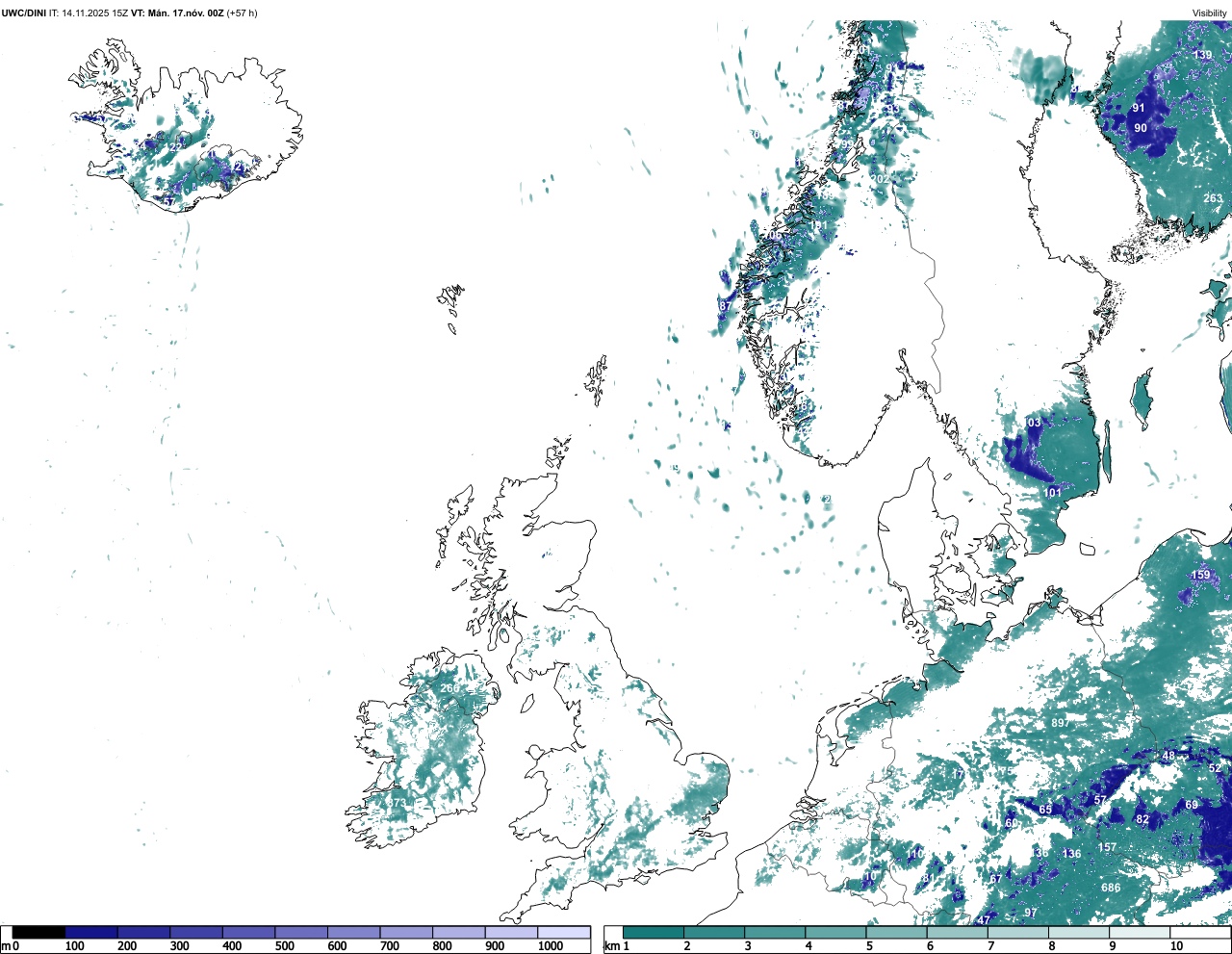This screenshot has width=1232, height=954.
Task: Click the "91" value in the dark blue patch
Action: pyautogui.click(x=1139, y=109)
